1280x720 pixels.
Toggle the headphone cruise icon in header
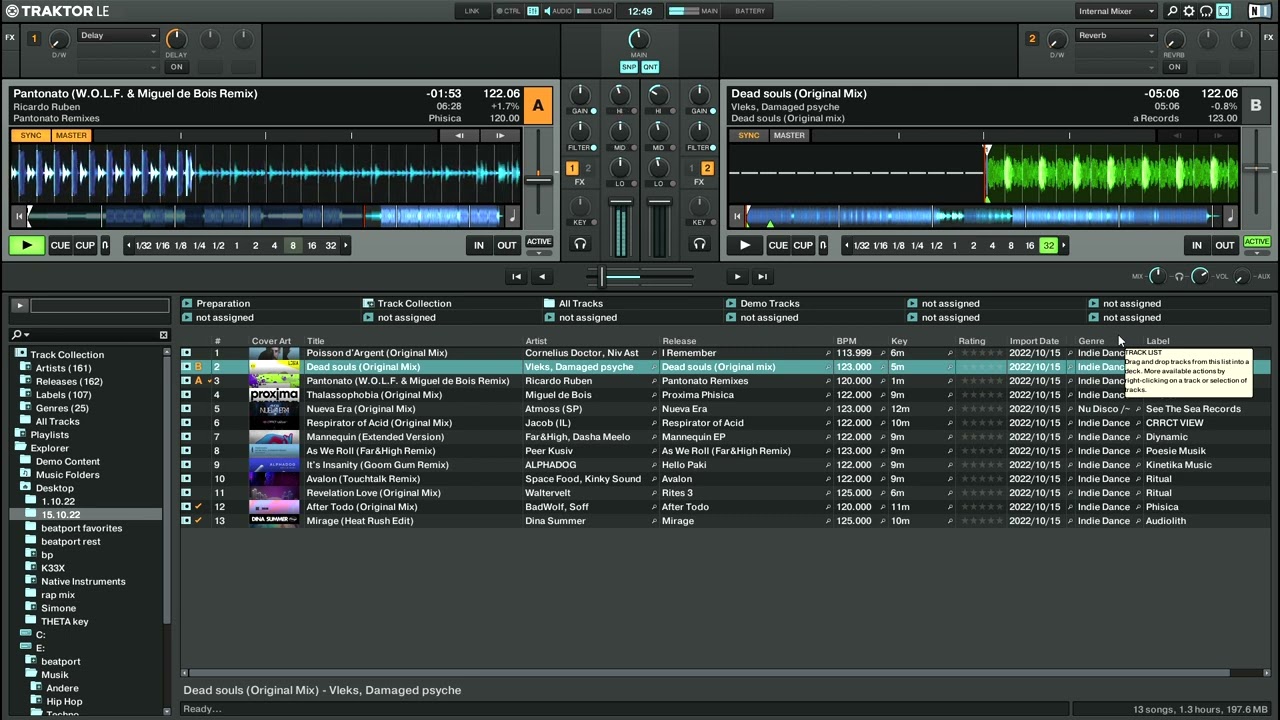pyautogui.click(x=1206, y=11)
